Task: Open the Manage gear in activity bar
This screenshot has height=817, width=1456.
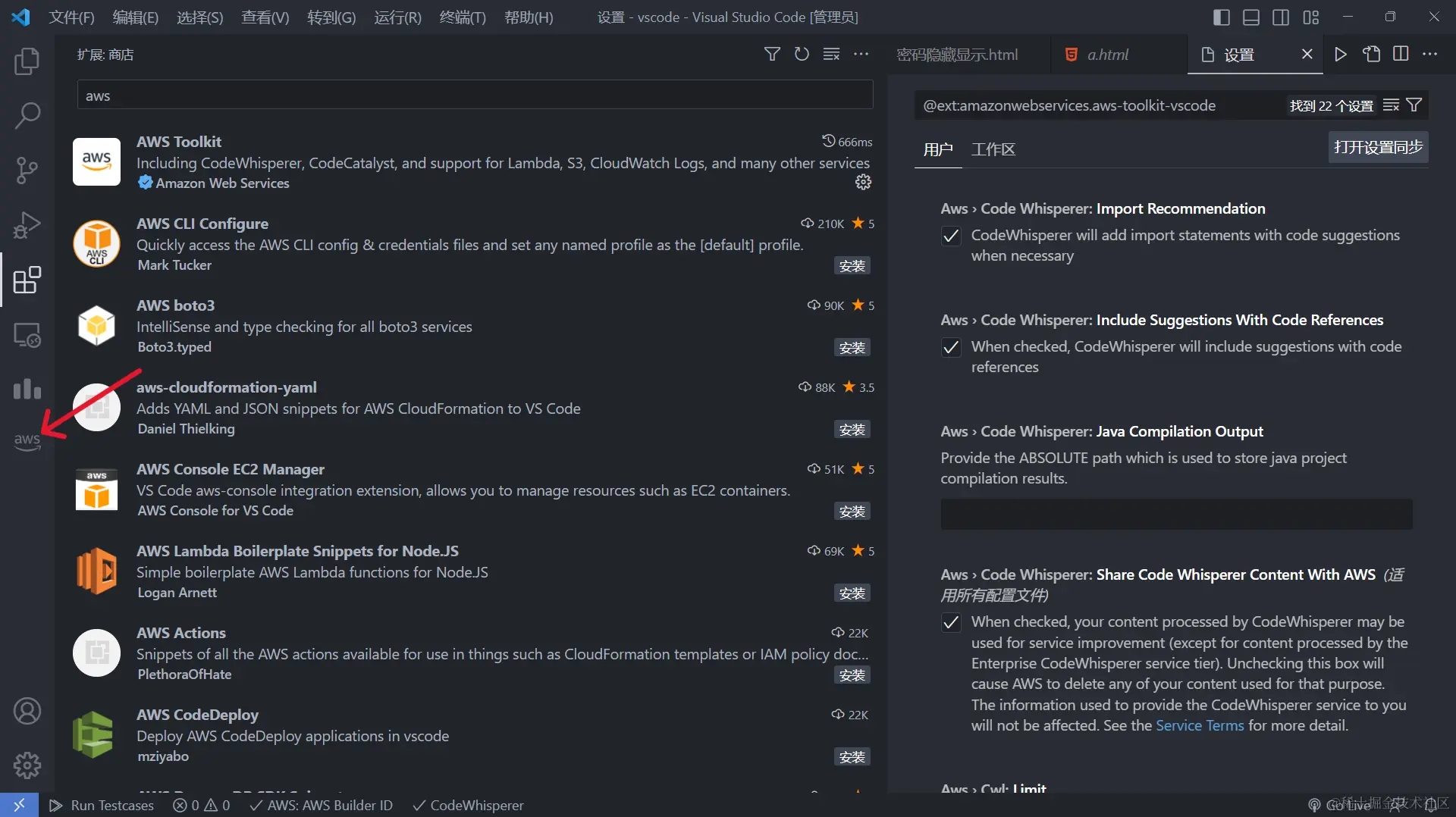Action: point(27,765)
